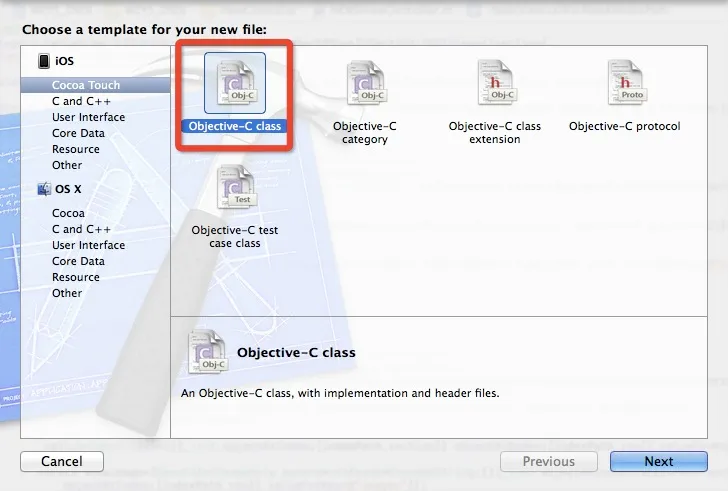Select the Objective-C category template icon
The image size is (728, 491).
(365, 83)
